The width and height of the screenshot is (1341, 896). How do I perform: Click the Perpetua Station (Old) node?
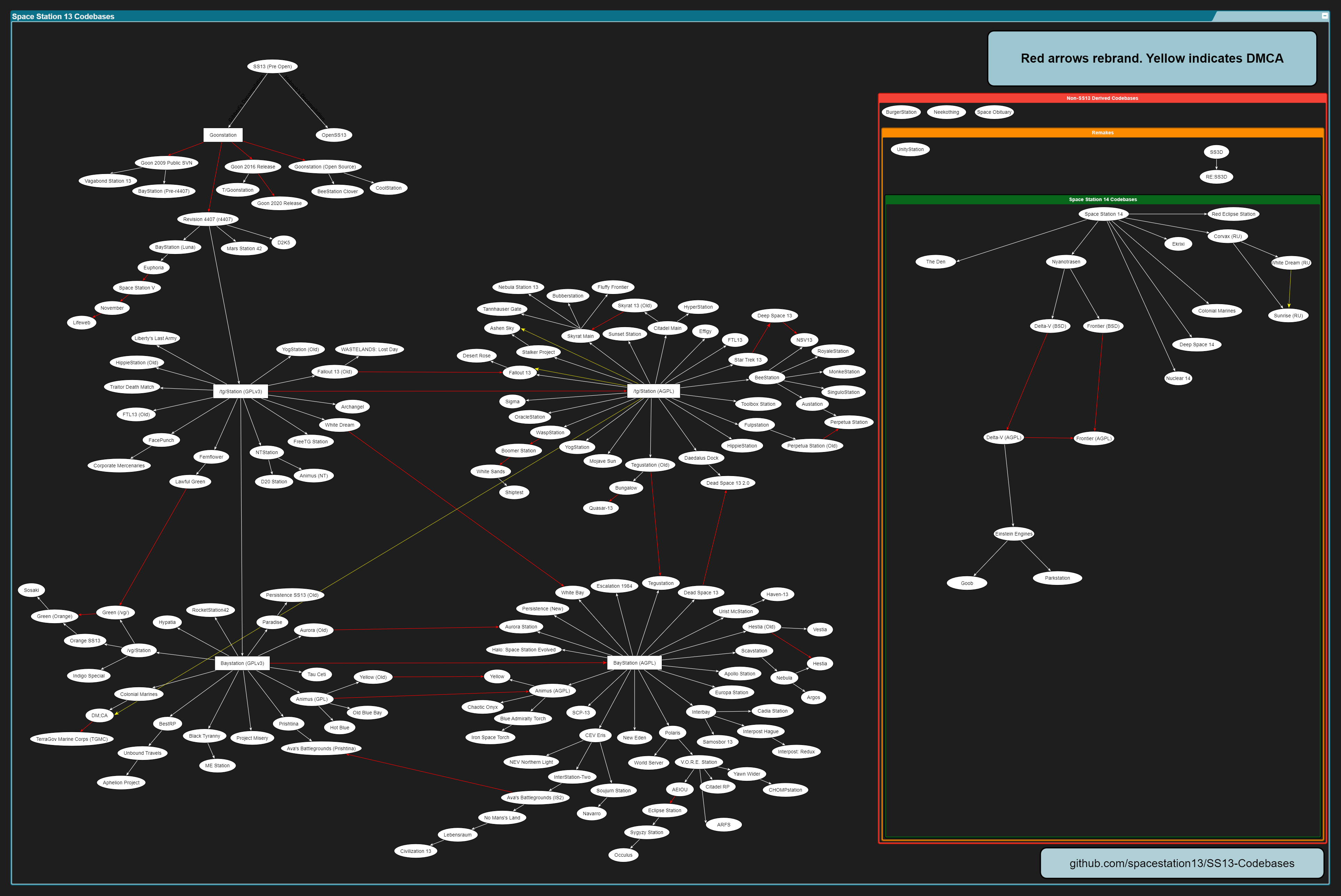812,446
